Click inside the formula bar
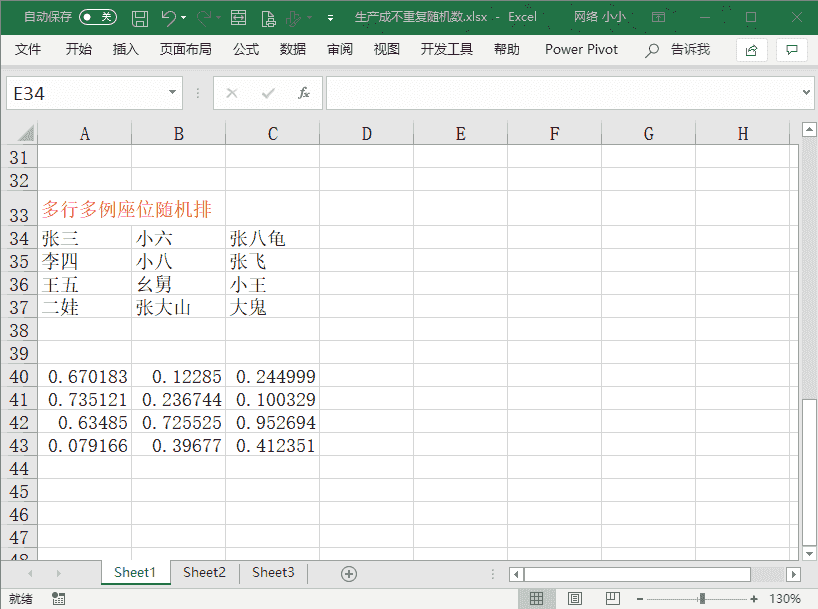The height and width of the screenshot is (609, 818). (563, 93)
